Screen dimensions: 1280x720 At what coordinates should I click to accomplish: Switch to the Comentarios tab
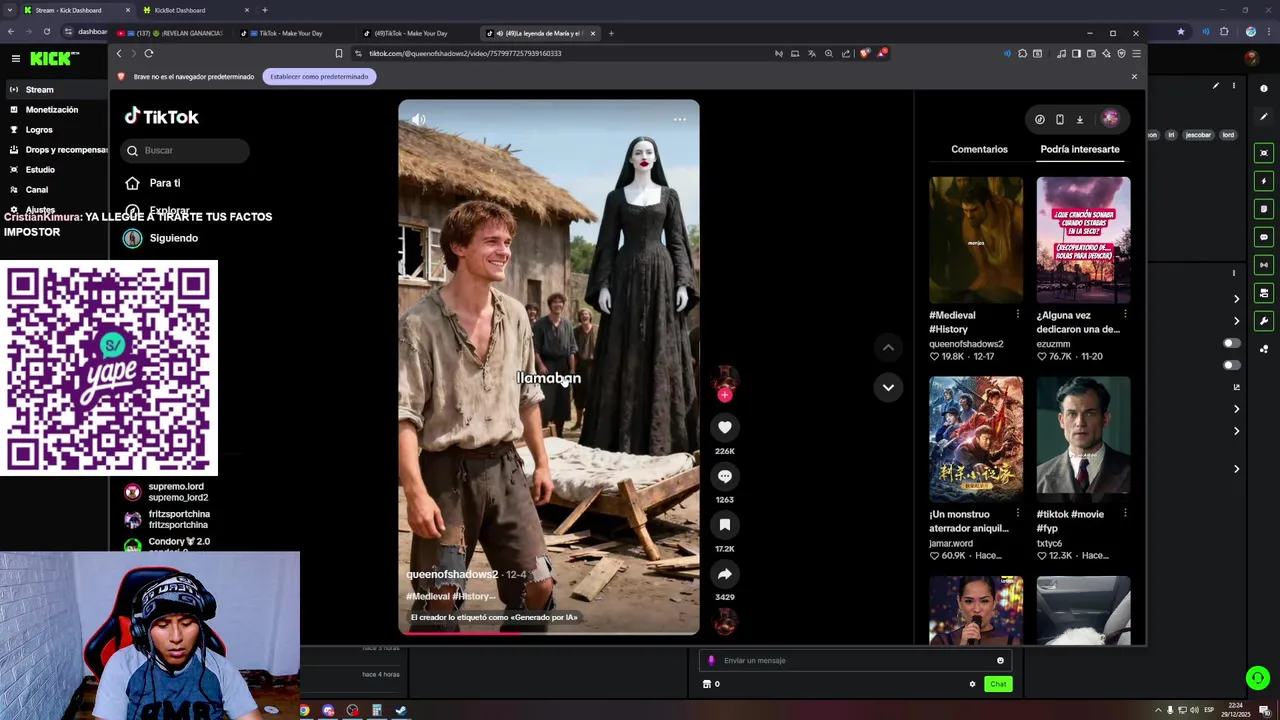click(979, 149)
